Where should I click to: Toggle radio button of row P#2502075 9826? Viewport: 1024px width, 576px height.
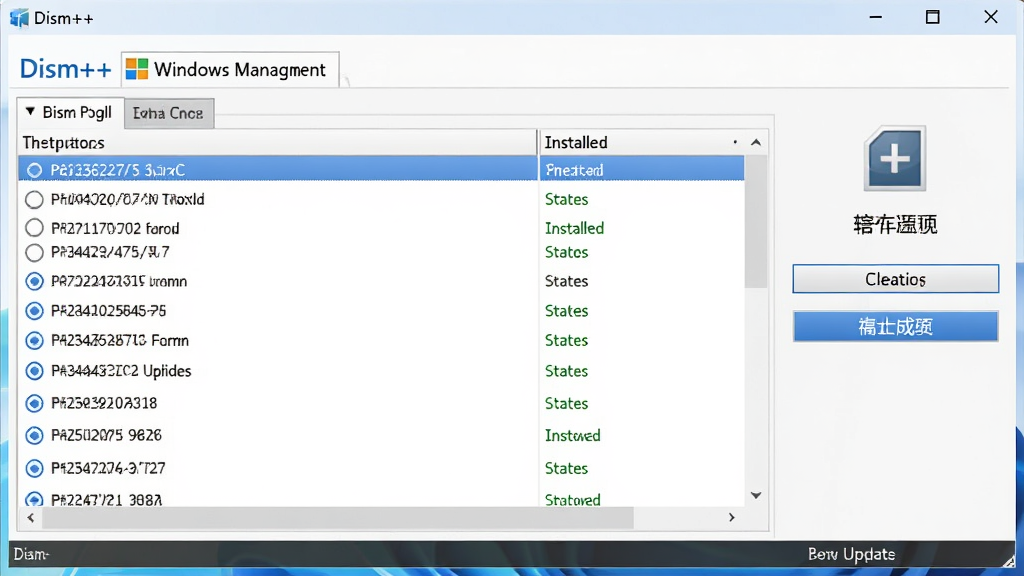(x=34, y=435)
